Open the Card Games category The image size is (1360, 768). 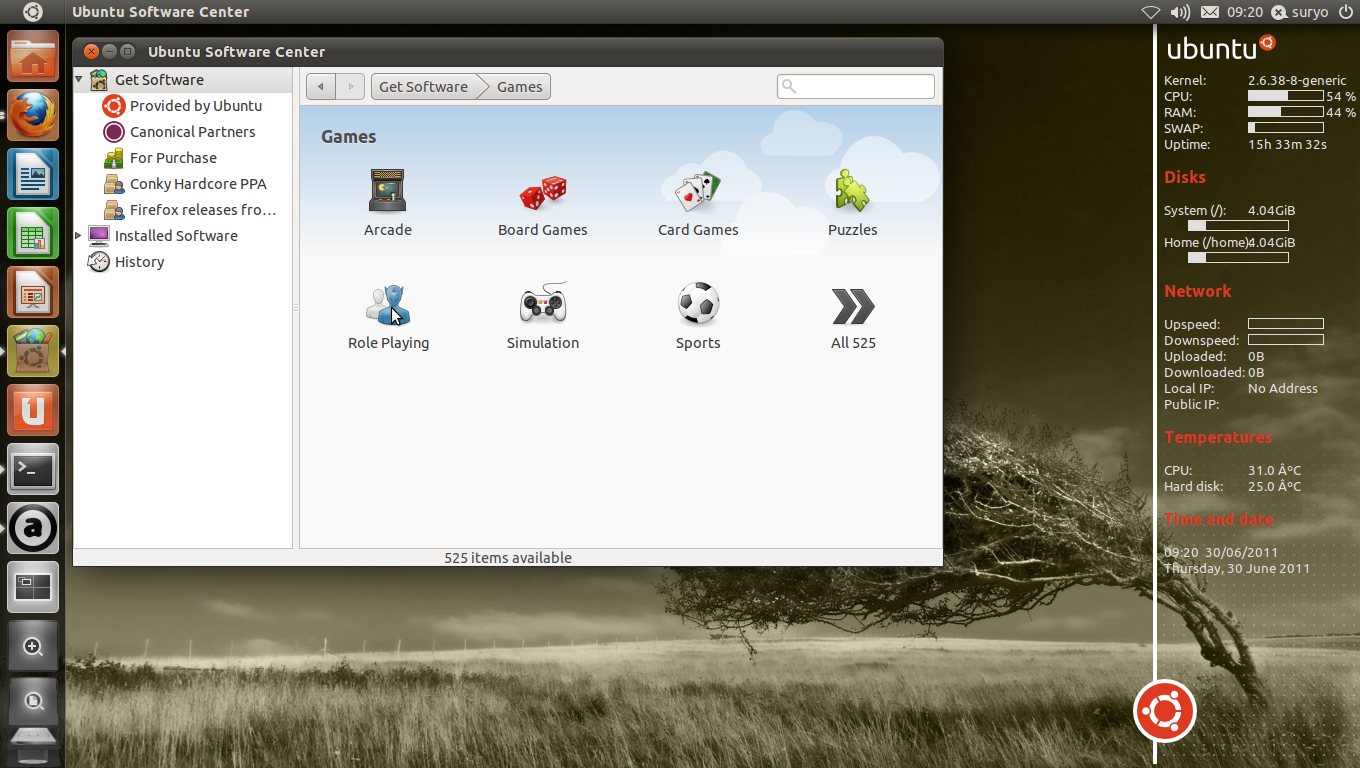pyautogui.click(x=698, y=203)
